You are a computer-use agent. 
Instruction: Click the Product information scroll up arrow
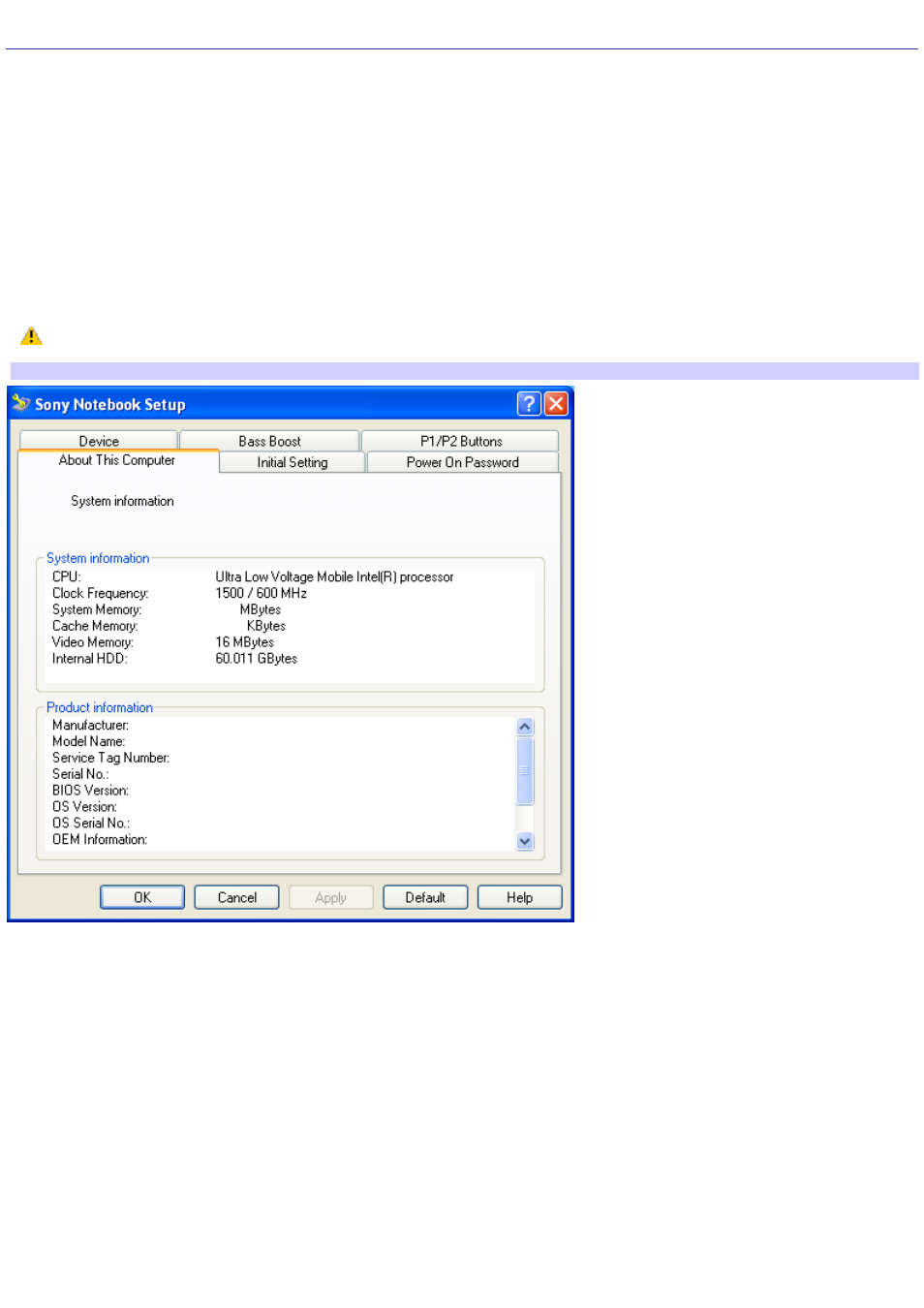tap(525, 727)
